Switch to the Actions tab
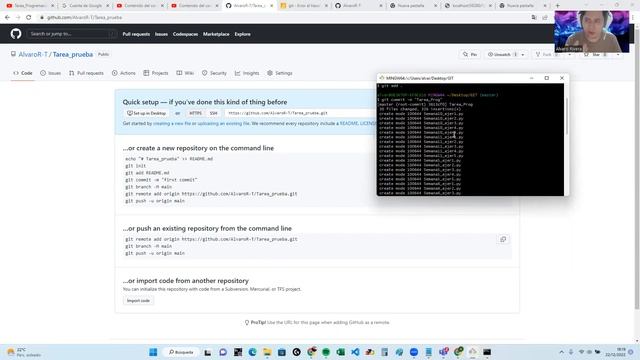The image size is (640, 360). pos(124,73)
